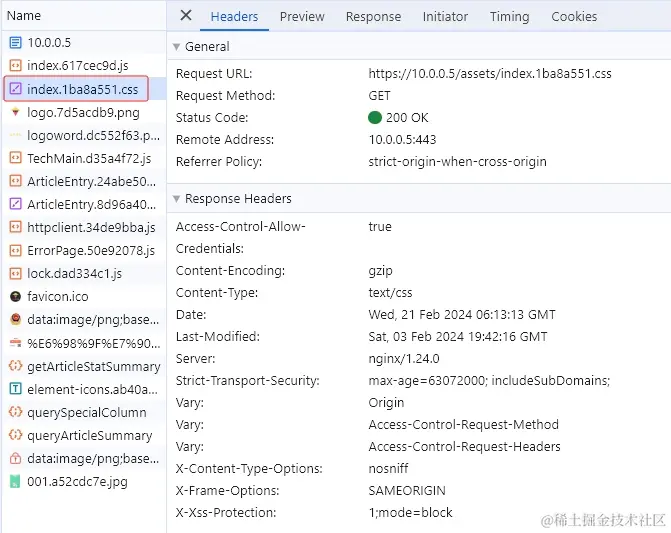Click the lock icon of second data:image/png;base... row
Screen dimensions: 671x533
(15, 458)
